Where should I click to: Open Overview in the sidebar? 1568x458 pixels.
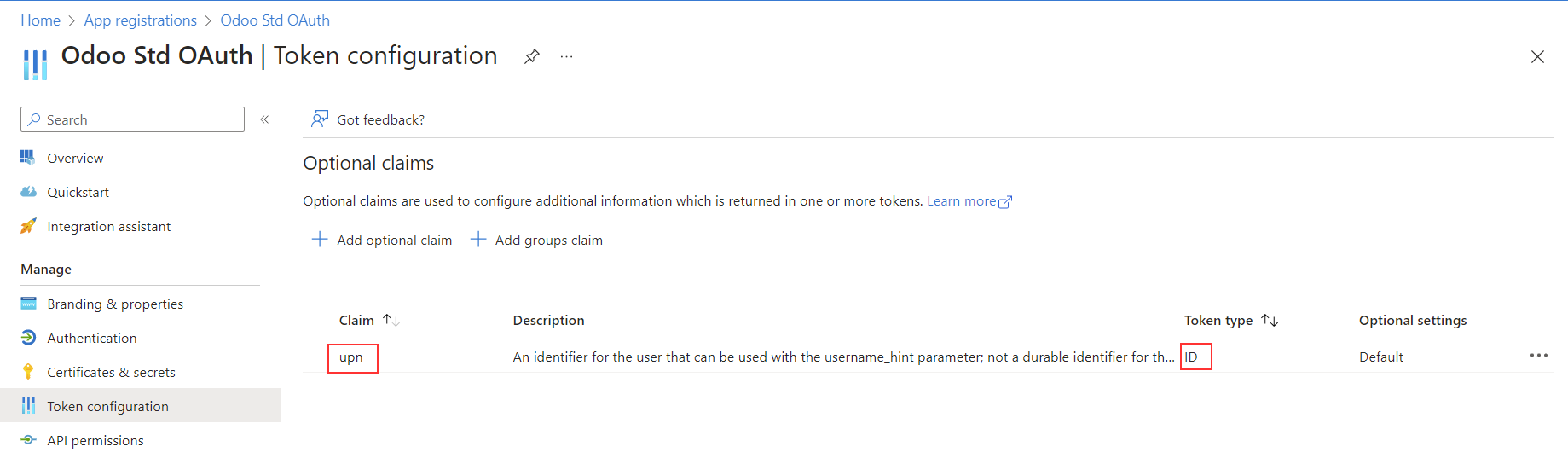(75, 158)
